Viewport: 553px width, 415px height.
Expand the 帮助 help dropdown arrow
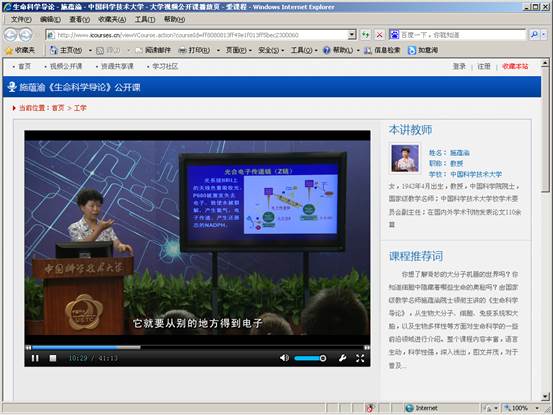(x=358, y=51)
